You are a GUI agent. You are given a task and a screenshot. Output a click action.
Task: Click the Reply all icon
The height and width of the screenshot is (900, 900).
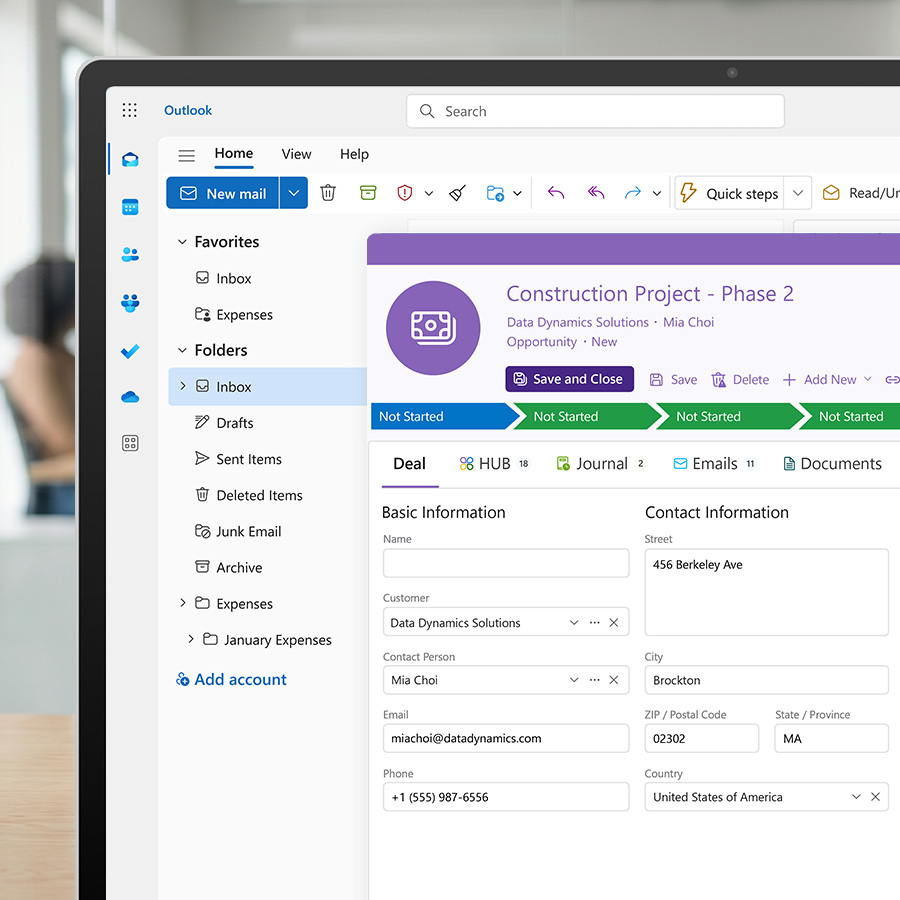[596, 192]
